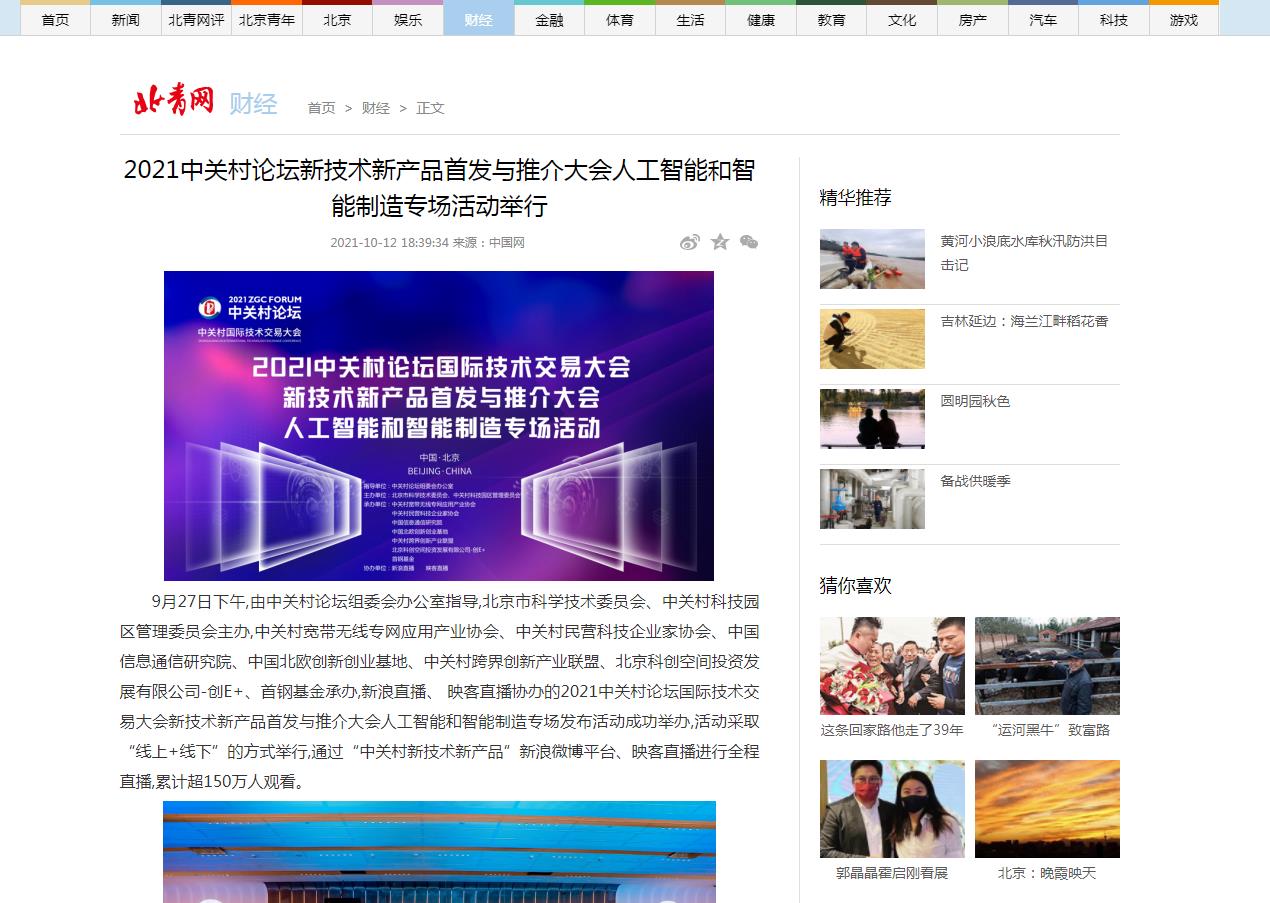Click the 圆明园 lakeside sunset thumbnail
The width and height of the screenshot is (1270, 903).
pyautogui.click(x=872, y=419)
